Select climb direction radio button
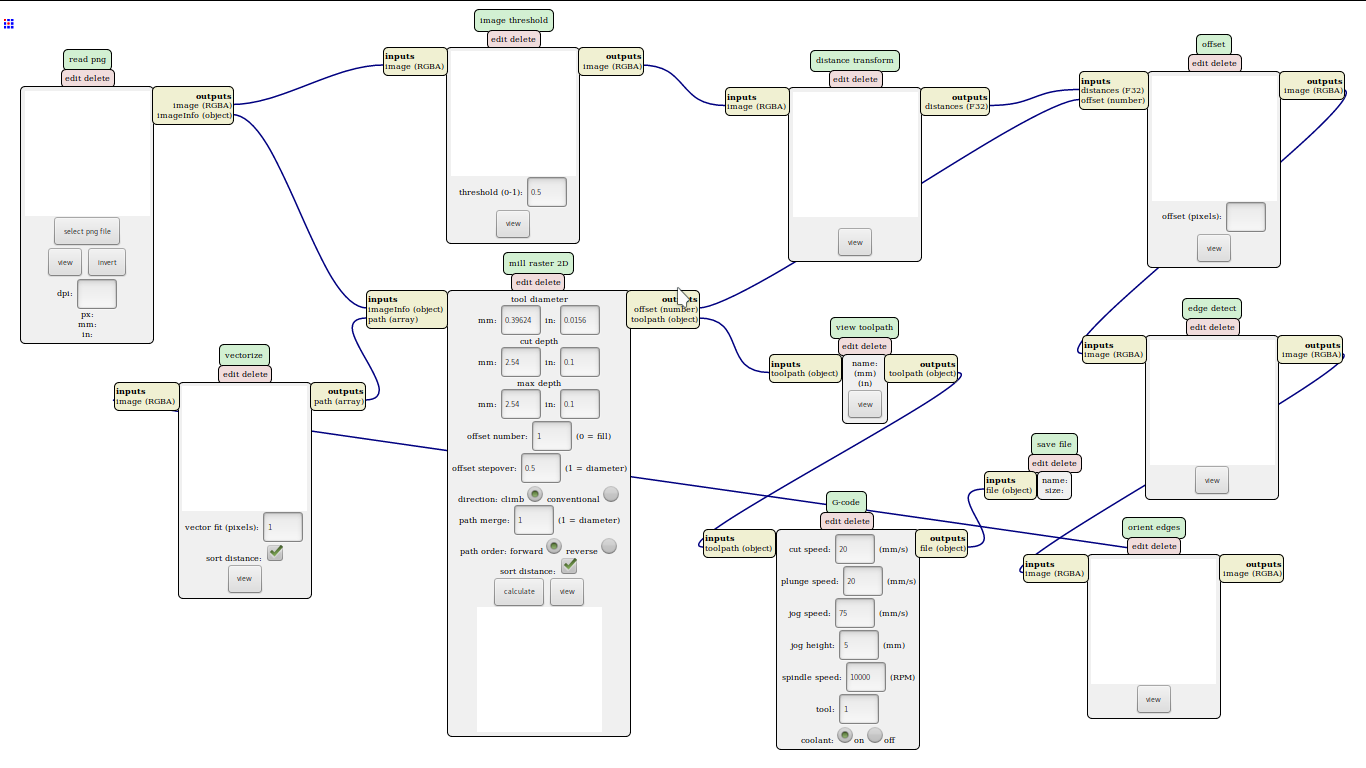The image size is (1366, 768). pyautogui.click(x=535, y=494)
